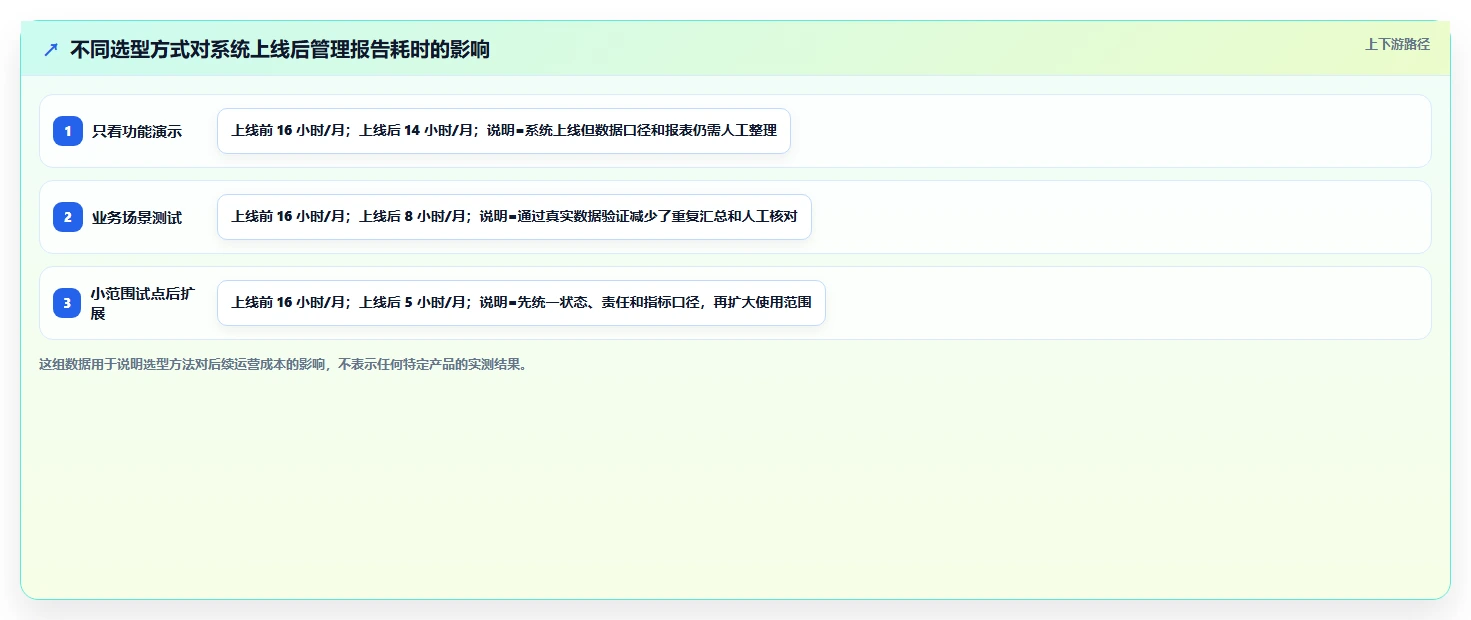Select step badge number 3
The height and width of the screenshot is (620, 1471).
(68, 303)
